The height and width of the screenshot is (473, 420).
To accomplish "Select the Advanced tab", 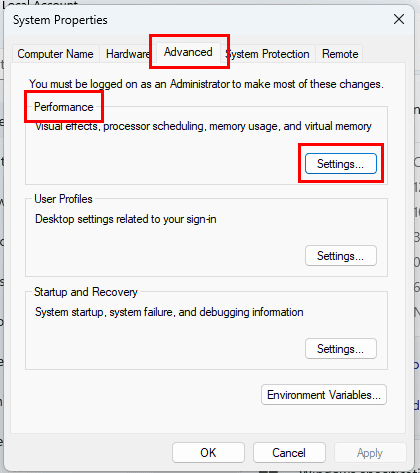I will pos(188,52).
